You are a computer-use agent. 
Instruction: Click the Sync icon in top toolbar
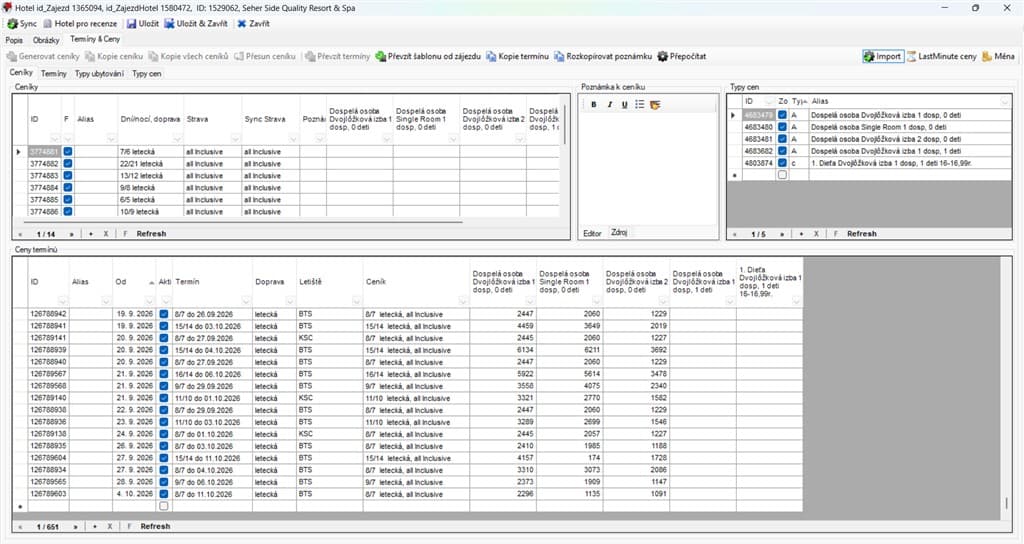[12, 24]
